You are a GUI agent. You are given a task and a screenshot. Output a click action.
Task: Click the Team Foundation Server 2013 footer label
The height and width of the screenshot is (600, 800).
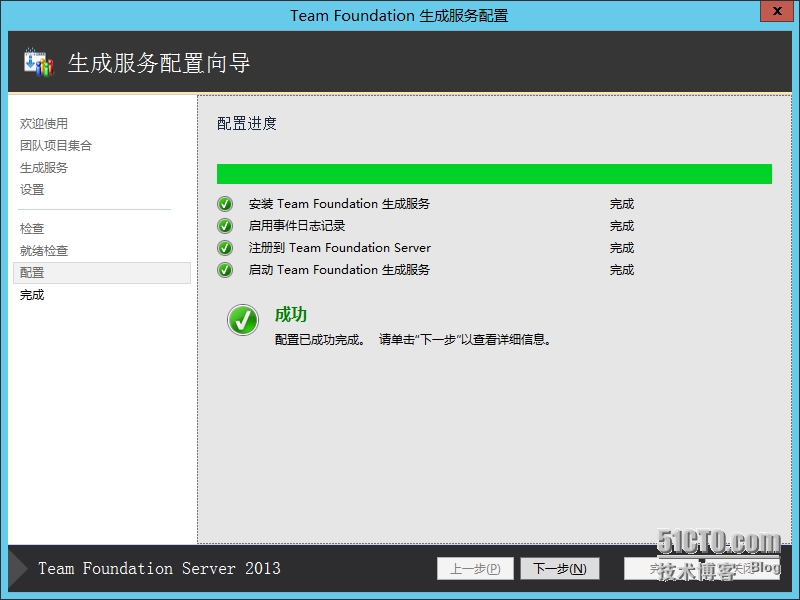(159, 568)
